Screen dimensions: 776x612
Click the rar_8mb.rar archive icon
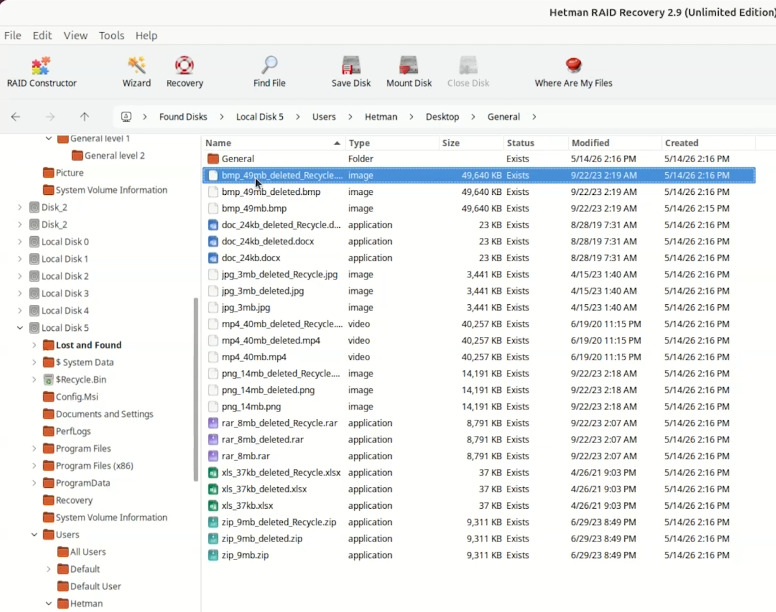(213, 456)
